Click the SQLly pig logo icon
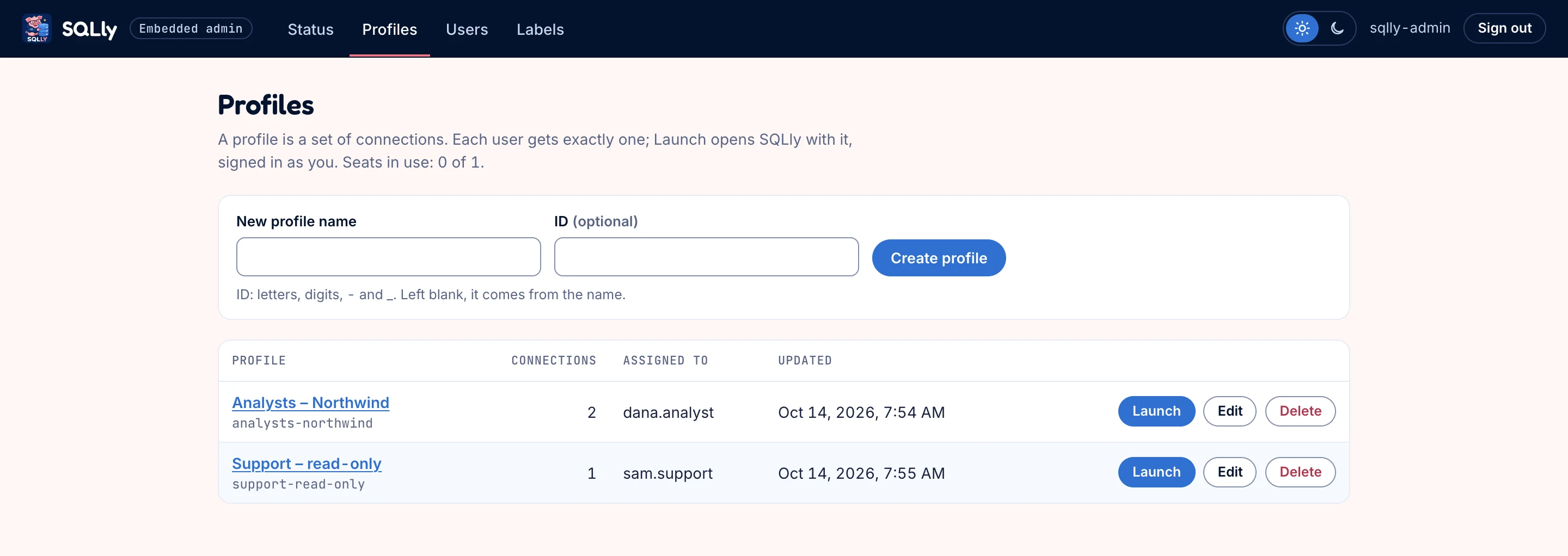Viewport: 1568px width, 556px height. pyautogui.click(x=36, y=29)
